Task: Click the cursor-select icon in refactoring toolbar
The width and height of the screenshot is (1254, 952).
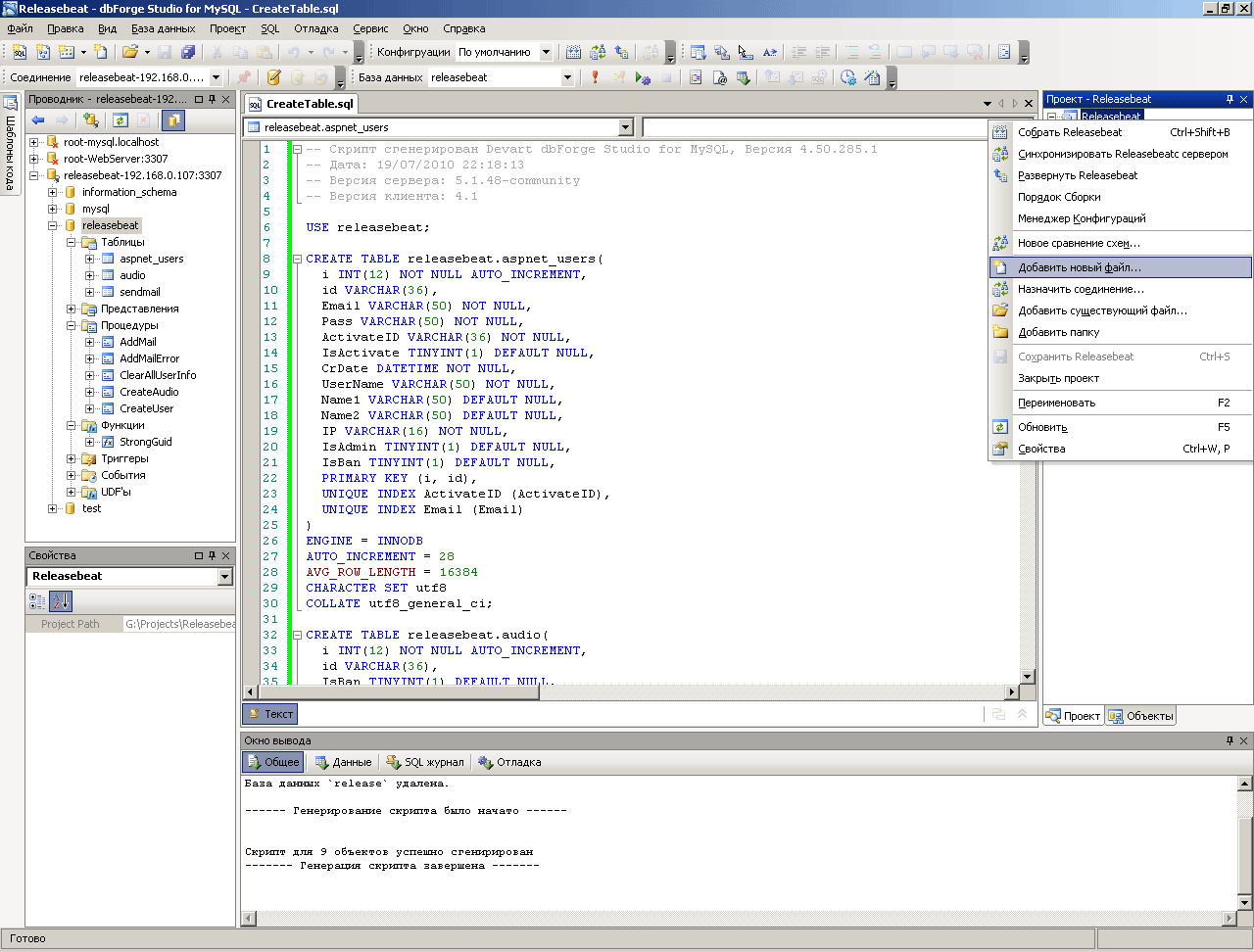Action: [746, 52]
